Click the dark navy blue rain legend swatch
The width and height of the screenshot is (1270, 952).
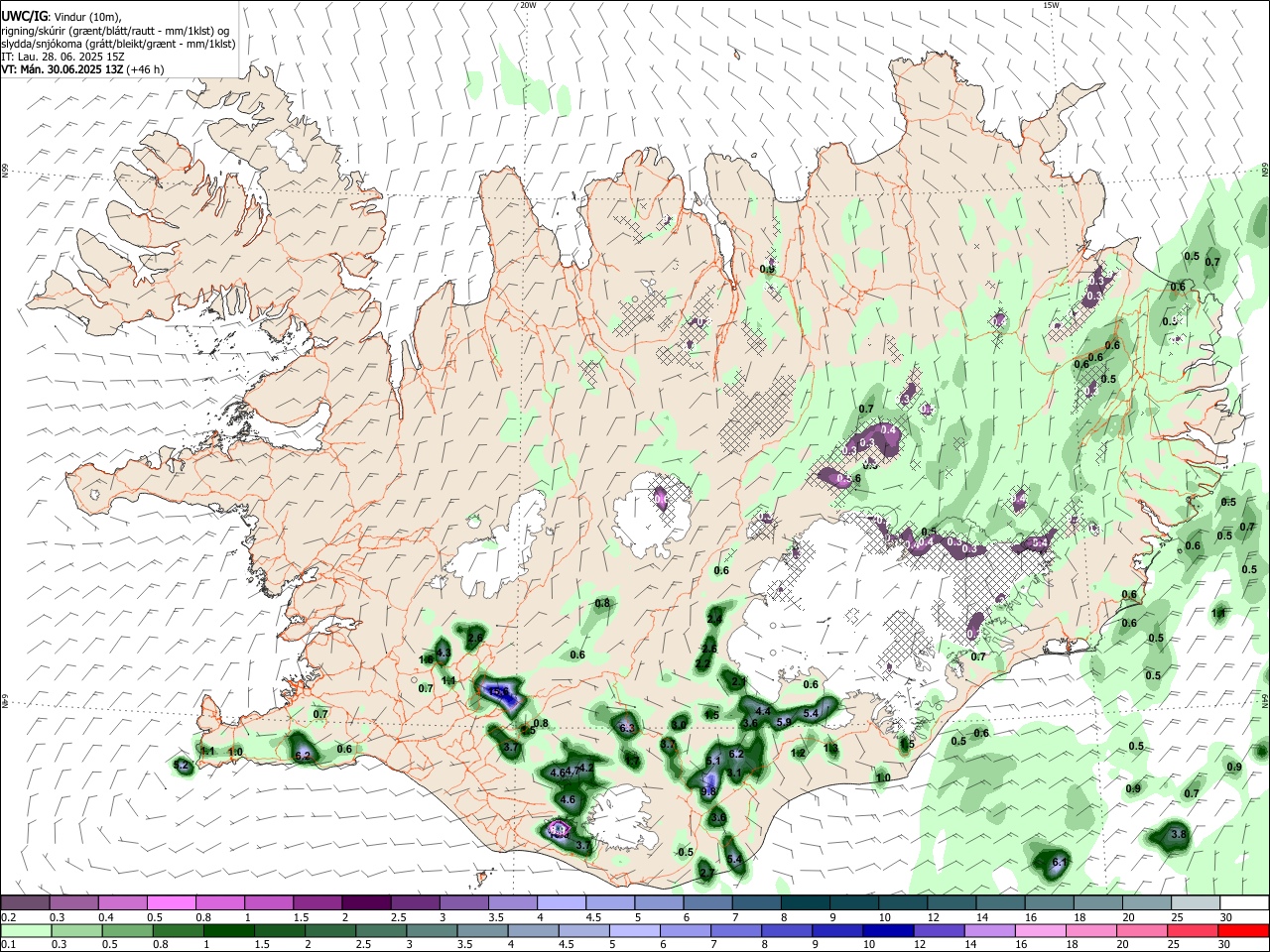coord(887,930)
